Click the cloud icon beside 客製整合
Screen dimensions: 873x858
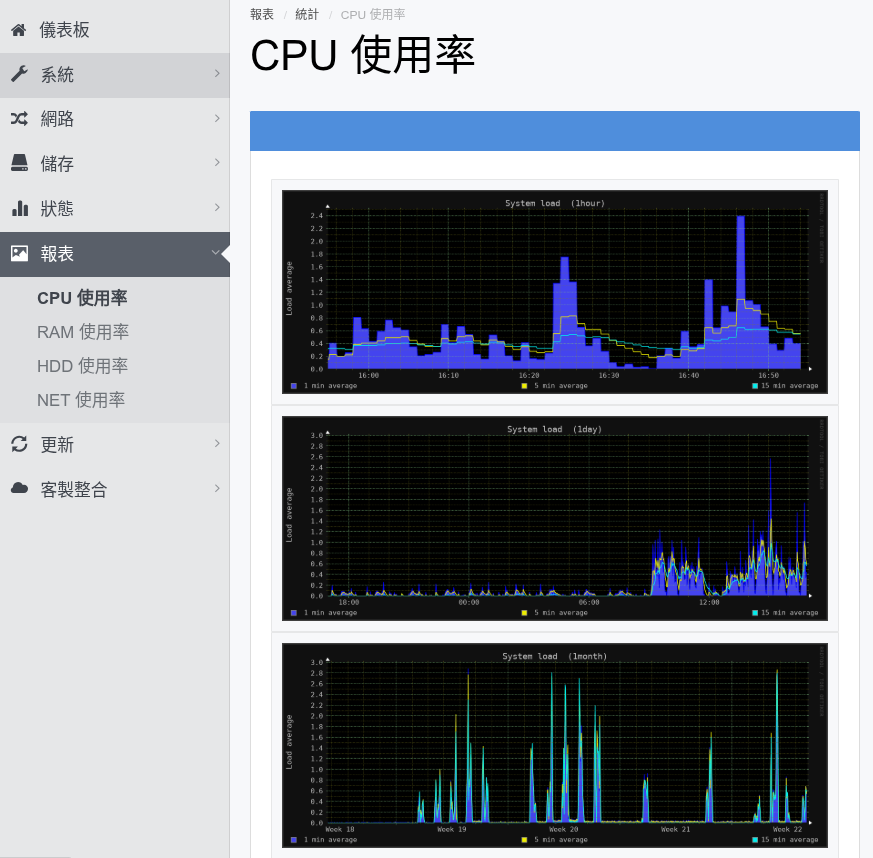(19, 489)
